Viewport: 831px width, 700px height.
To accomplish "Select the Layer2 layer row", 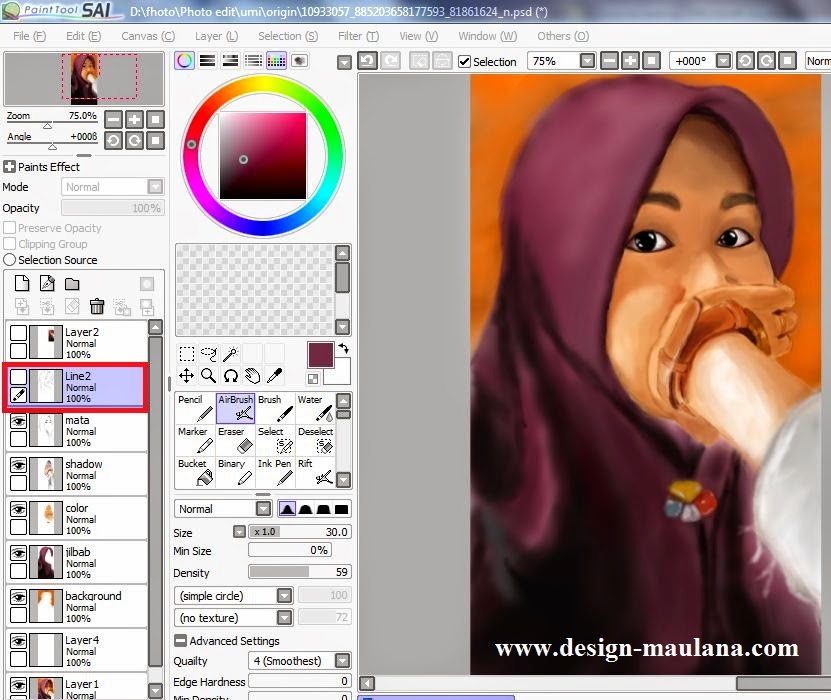I will 77,342.
